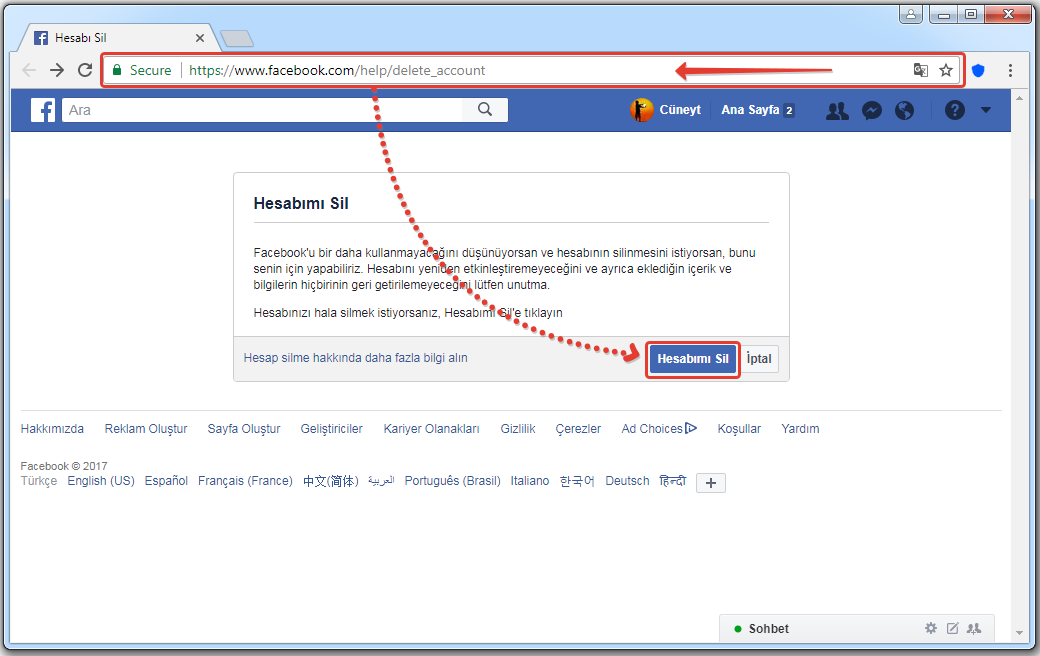Bookmark this page with star icon
The width and height of the screenshot is (1040, 656).
[x=946, y=70]
